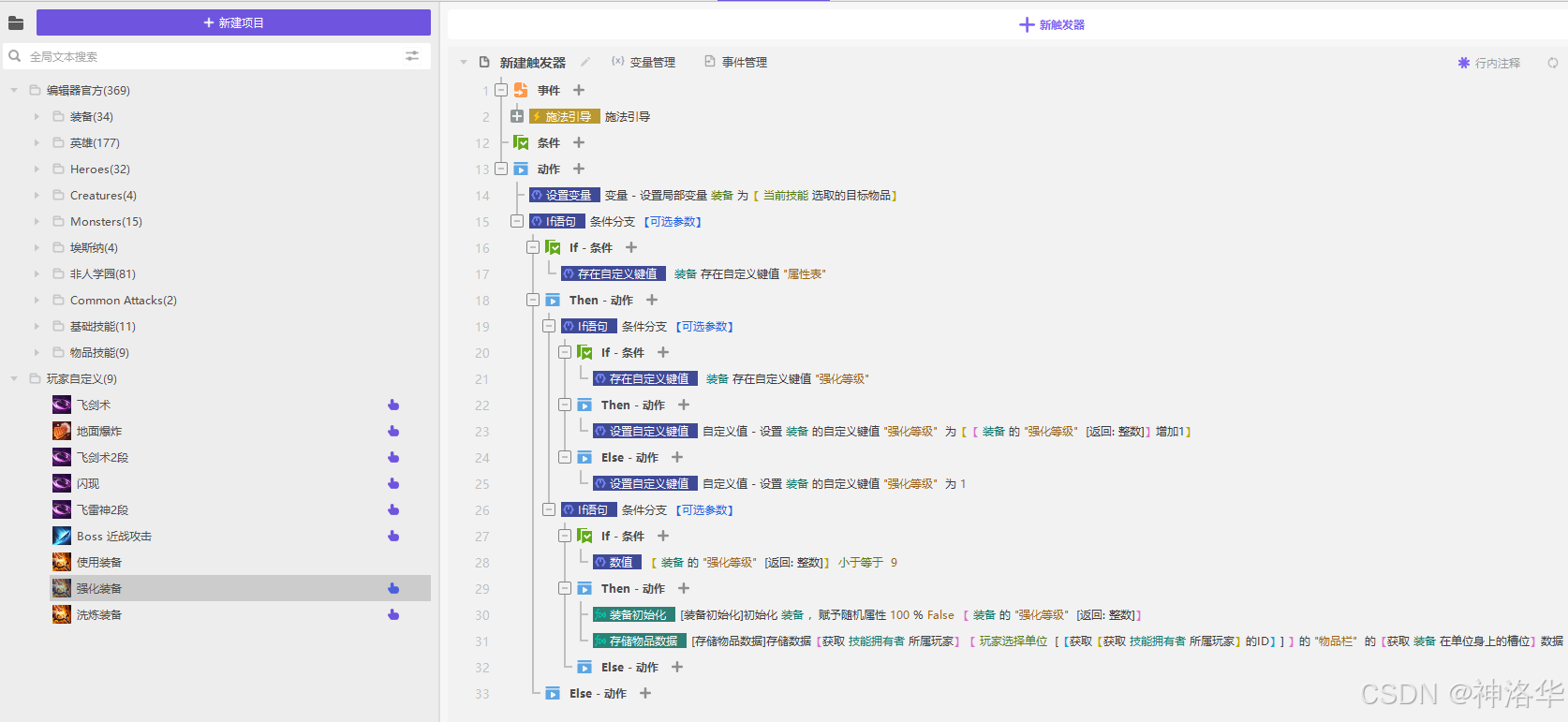
Task: Add action to Else - 动作 on line 32
Action: point(677,667)
